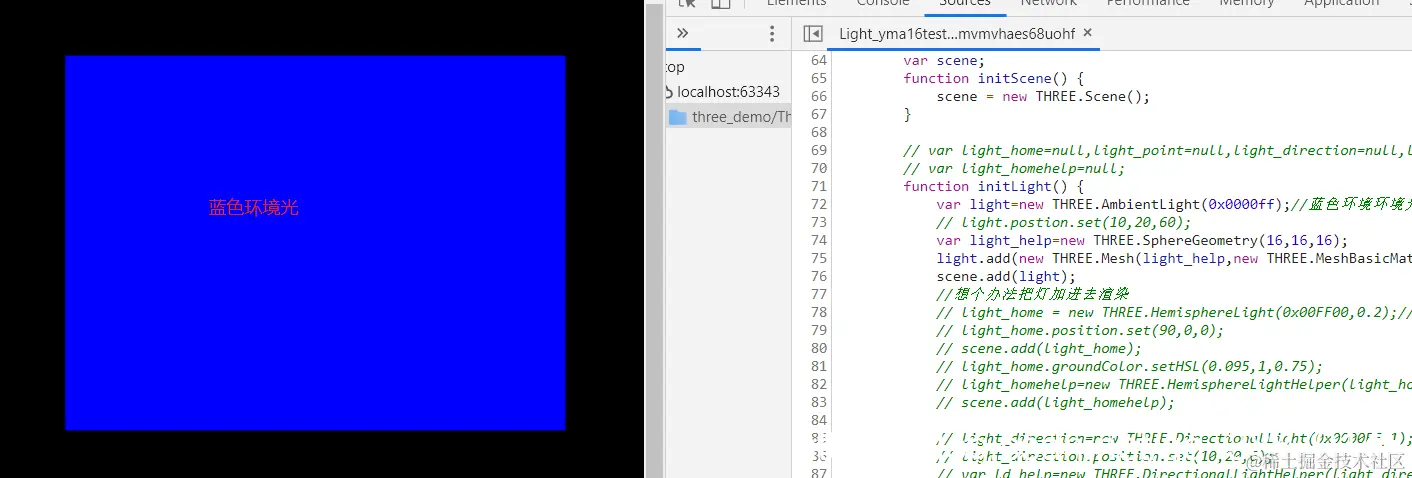1412x478 pixels.
Task: Click the '// scene.add(light_homehelp);' comment
Action: tap(1055, 402)
